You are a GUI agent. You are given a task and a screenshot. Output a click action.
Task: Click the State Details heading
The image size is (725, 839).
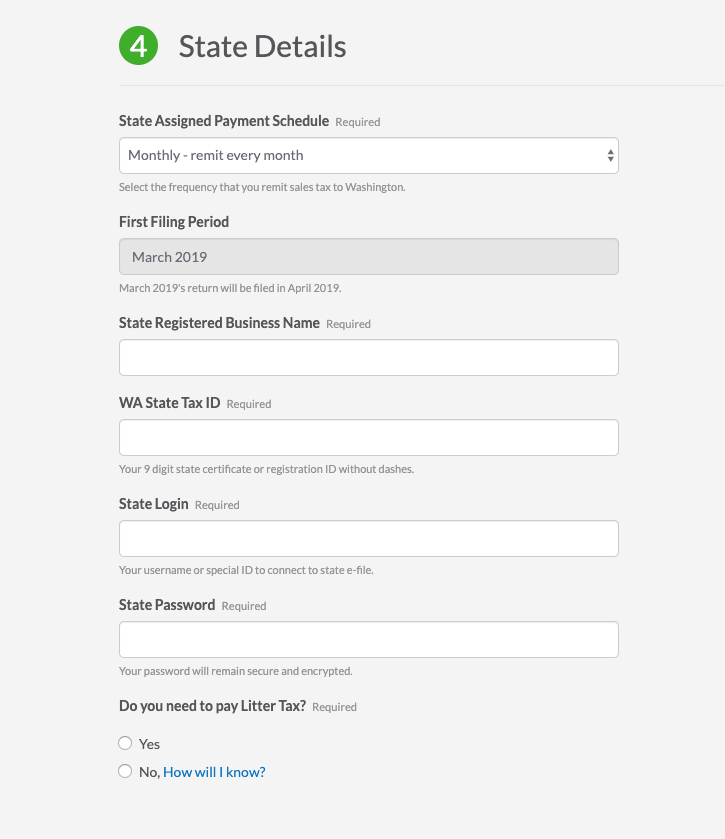pos(262,47)
